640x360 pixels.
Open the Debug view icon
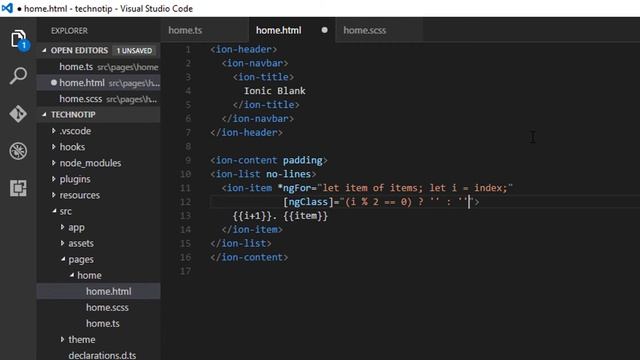(x=18, y=151)
